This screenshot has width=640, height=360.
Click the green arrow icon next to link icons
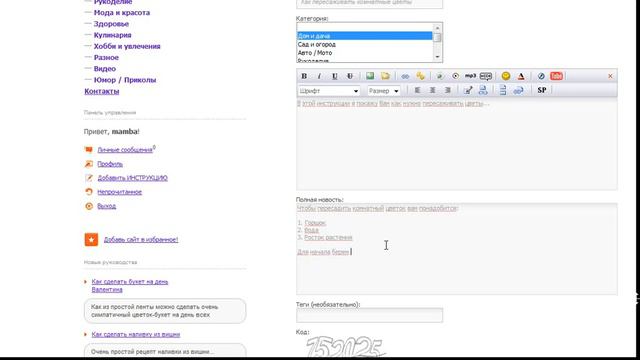pos(440,76)
